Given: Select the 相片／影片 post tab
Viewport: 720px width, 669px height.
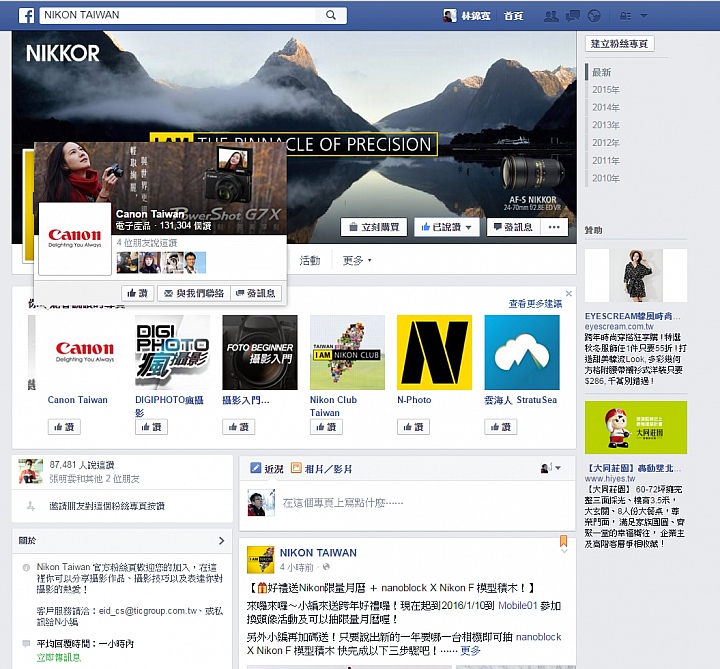Looking at the screenshot, I should point(322,468).
